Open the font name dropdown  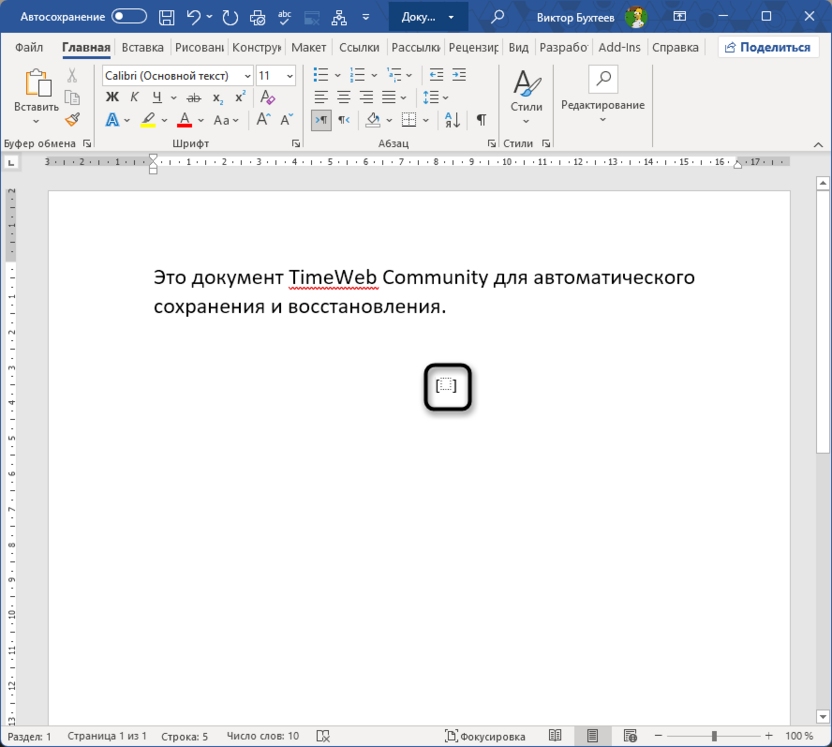point(247,76)
